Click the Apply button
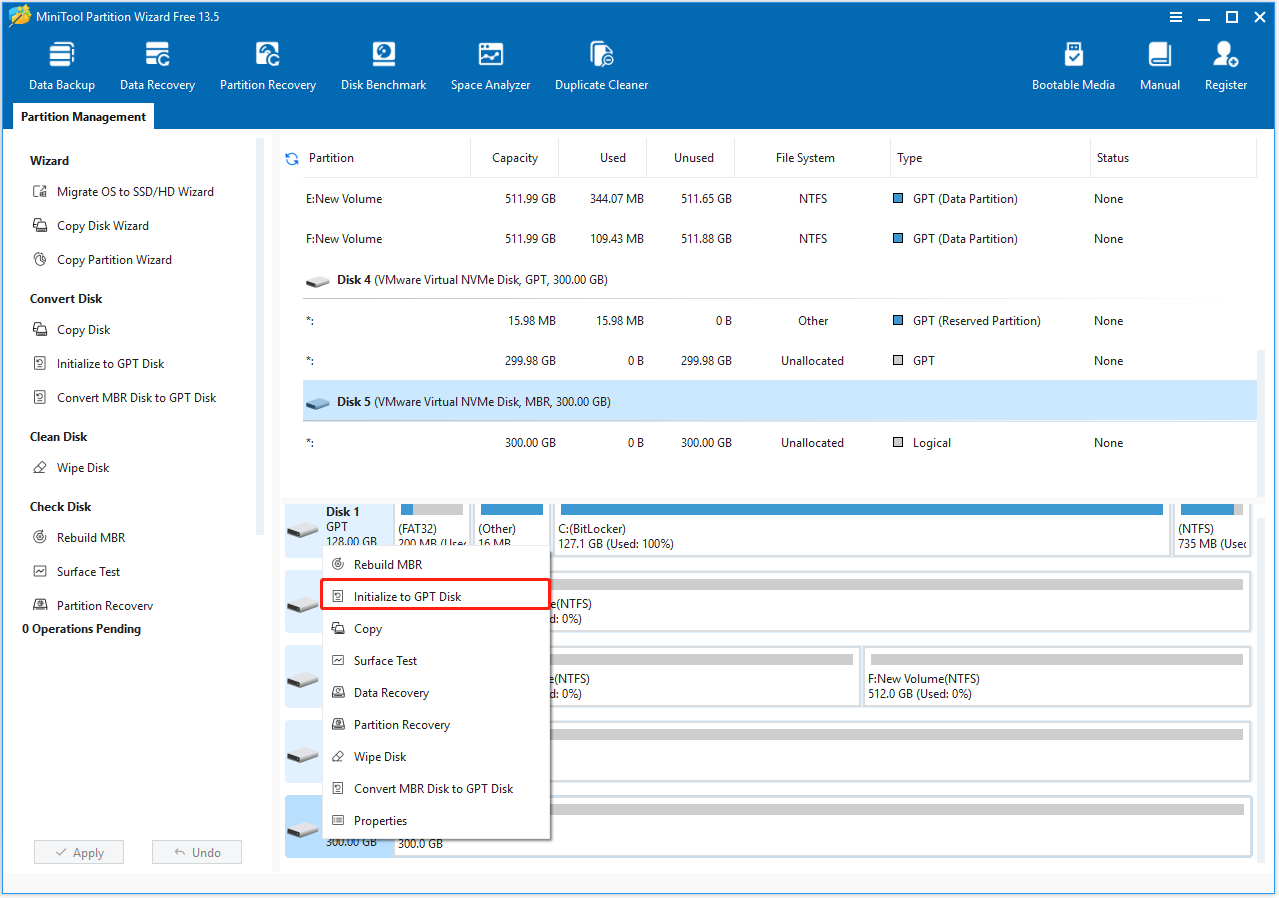 (78, 853)
